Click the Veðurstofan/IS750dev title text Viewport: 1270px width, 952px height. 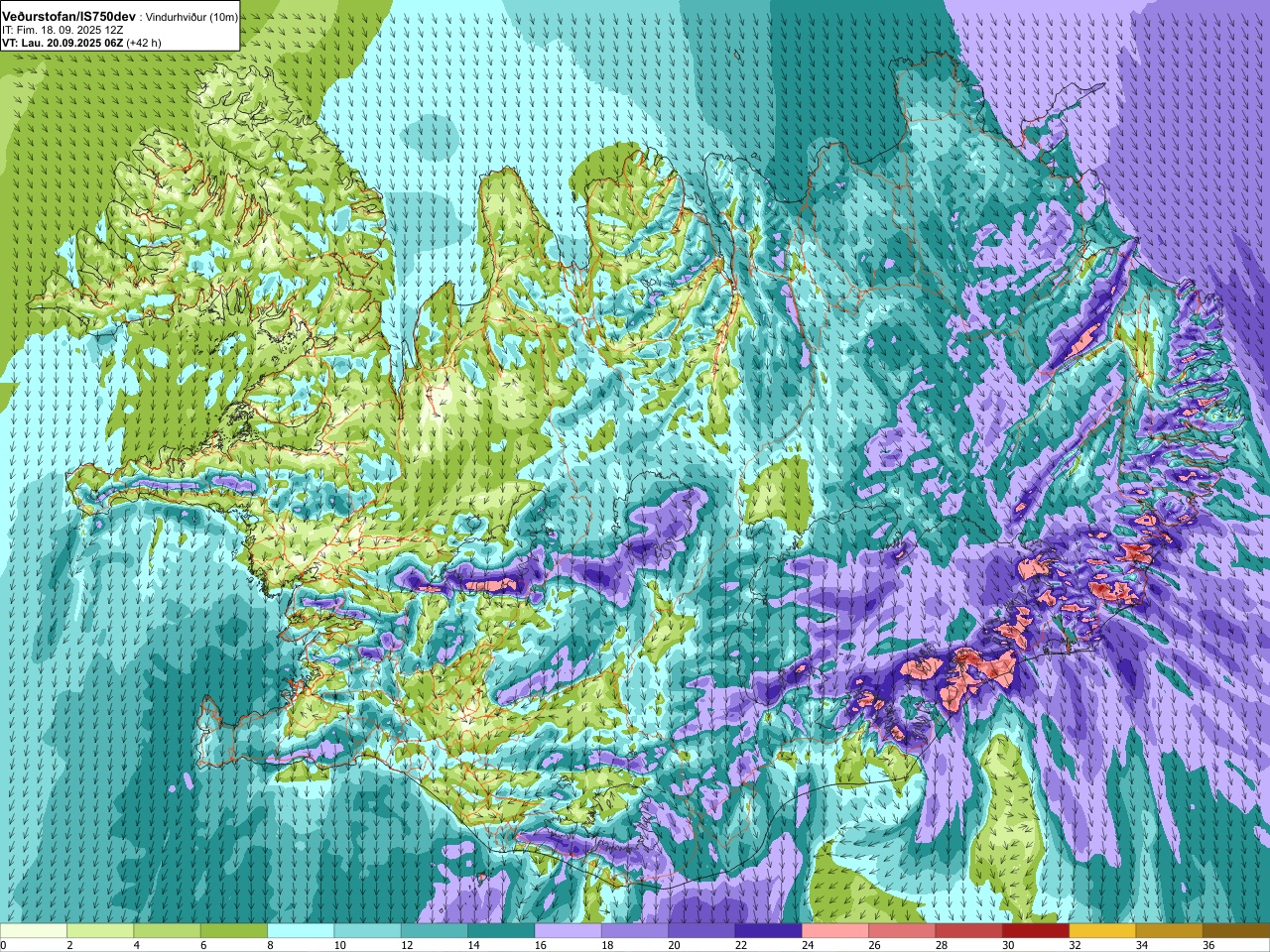coord(69,17)
